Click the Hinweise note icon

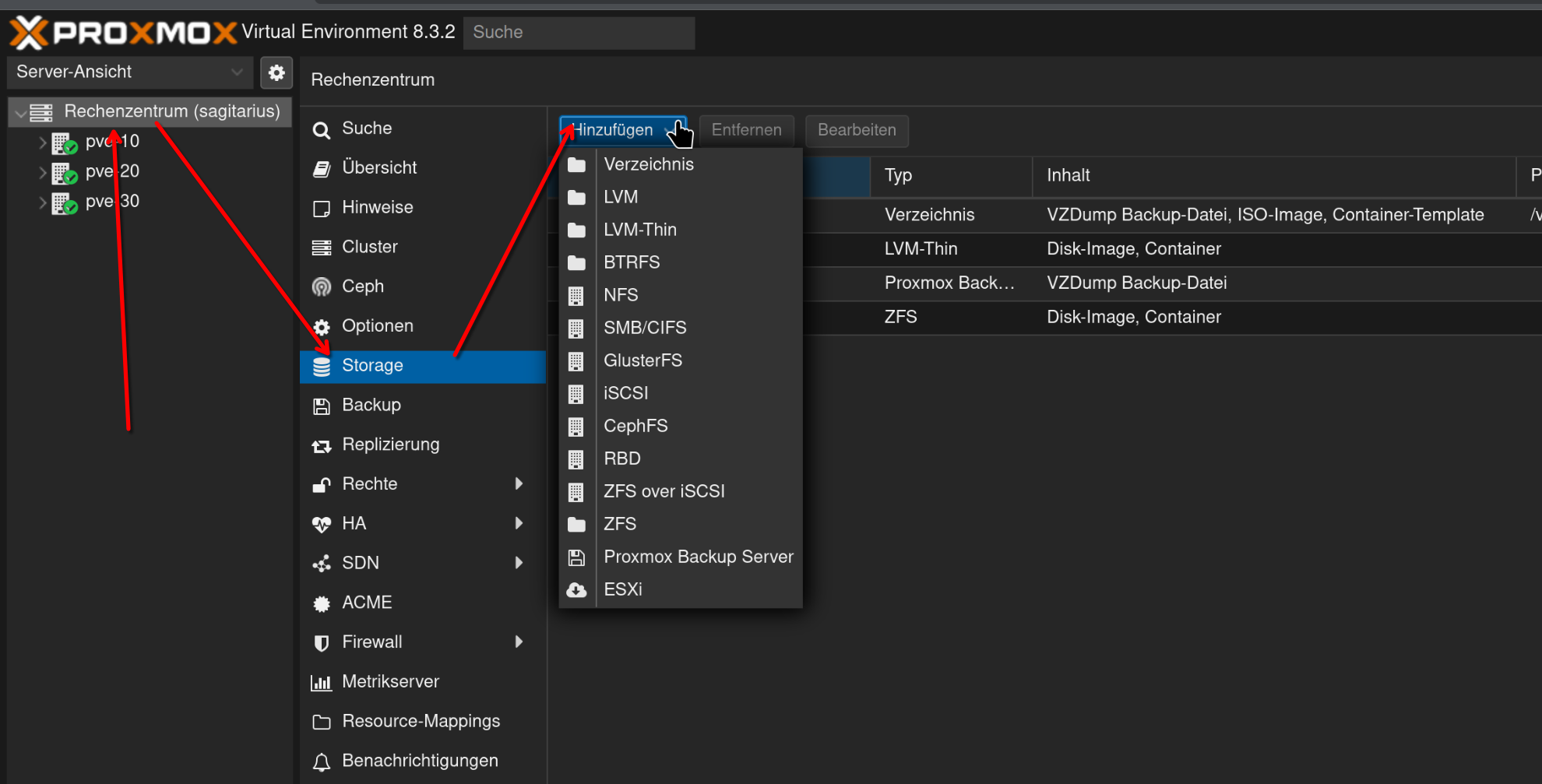[322, 208]
